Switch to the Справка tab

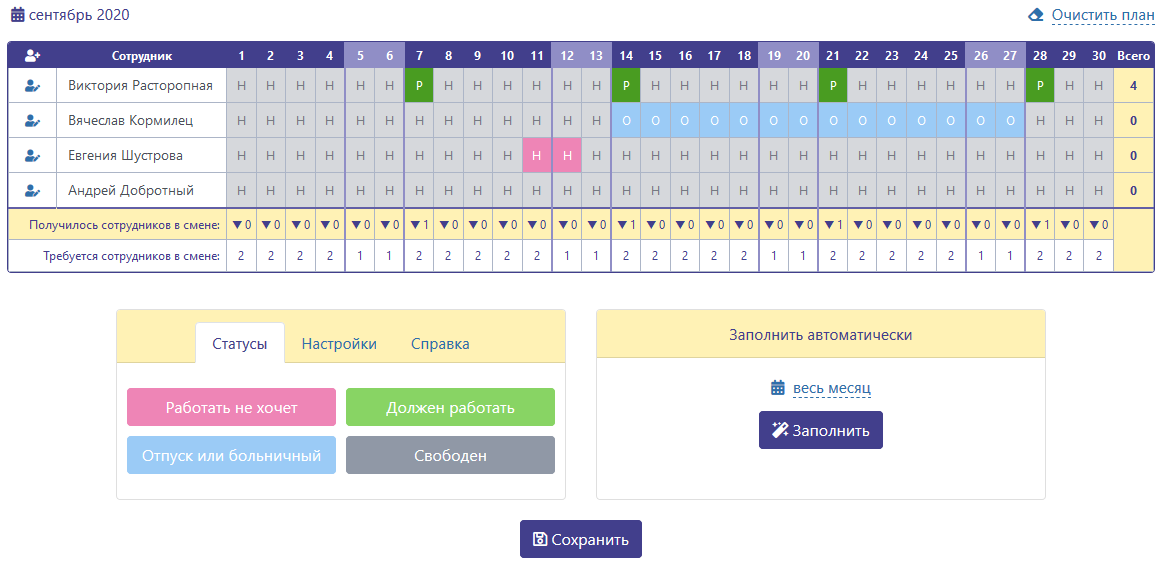point(440,344)
